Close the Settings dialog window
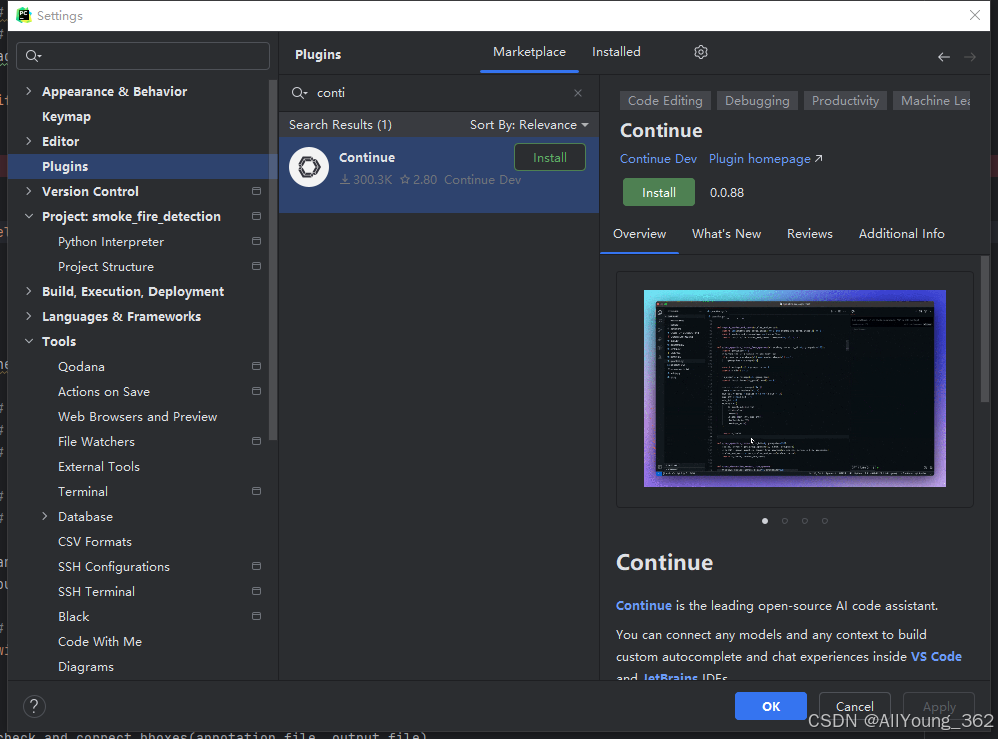This screenshot has width=998, height=739. click(x=974, y=15)
